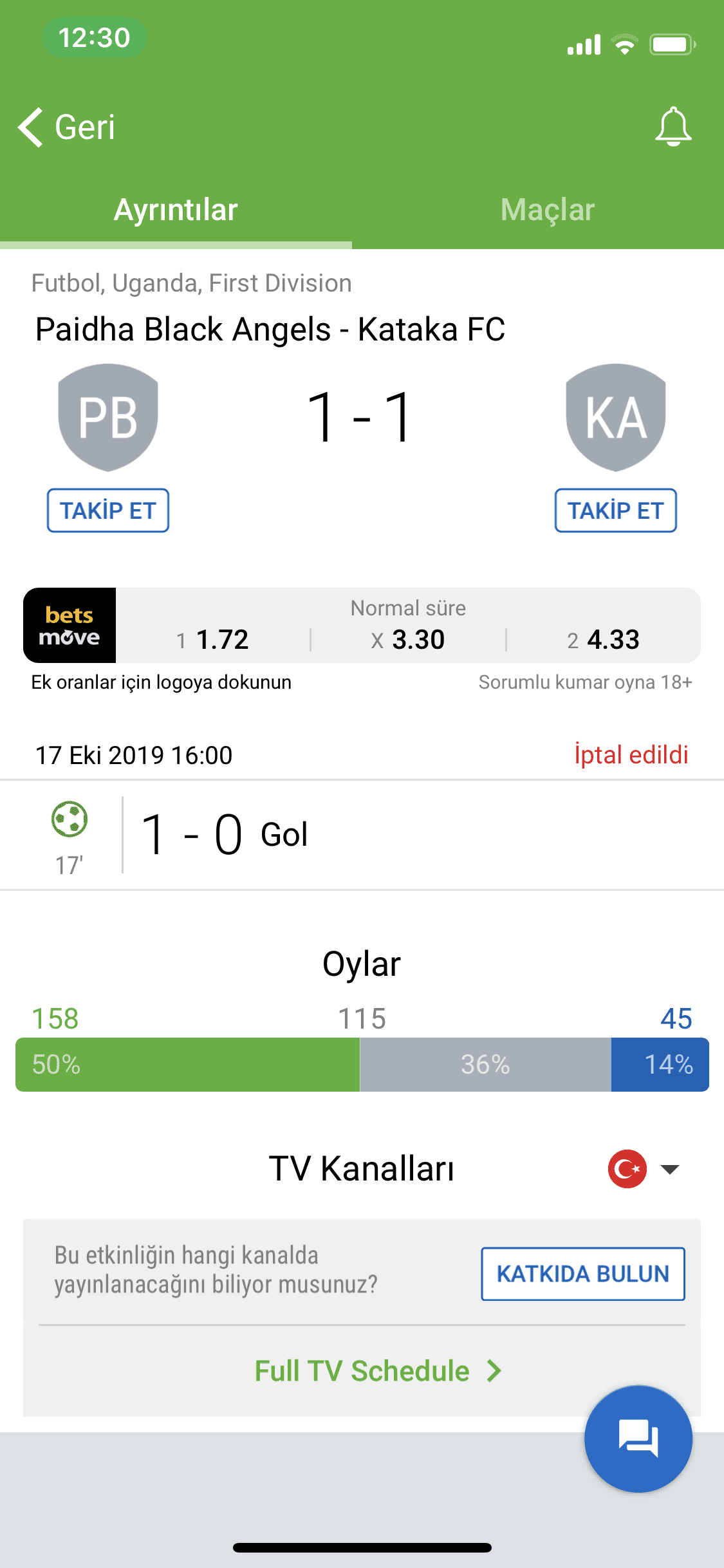Tap the notification bell icon
Image resolution: width=724 pixels, height=1568 pixels.
[x=673, y=127]
